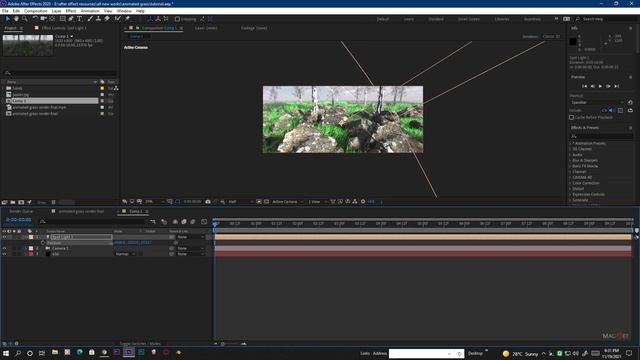Open the Half resolution dropdown in viewer

click(241, 202)
